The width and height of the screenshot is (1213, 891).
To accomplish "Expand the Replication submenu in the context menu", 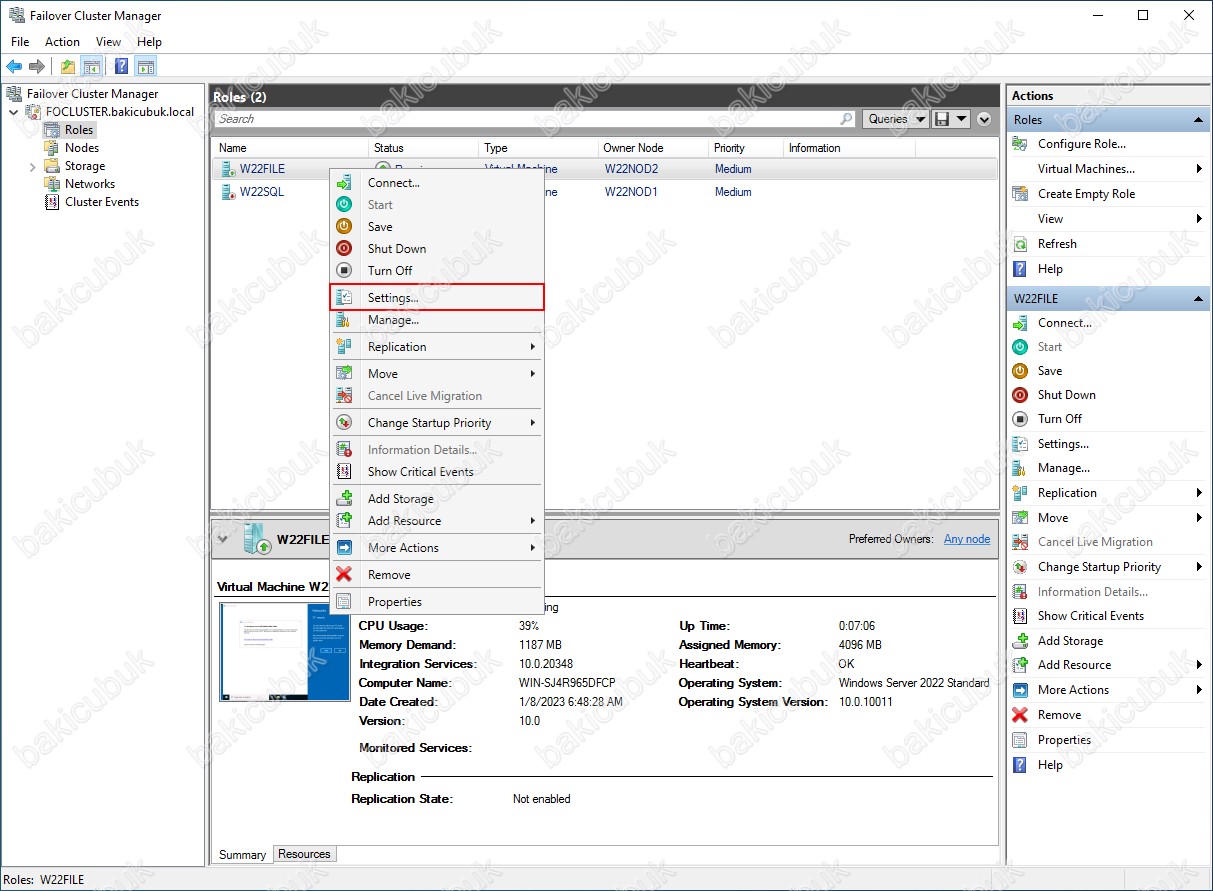I will coord(437,347).
